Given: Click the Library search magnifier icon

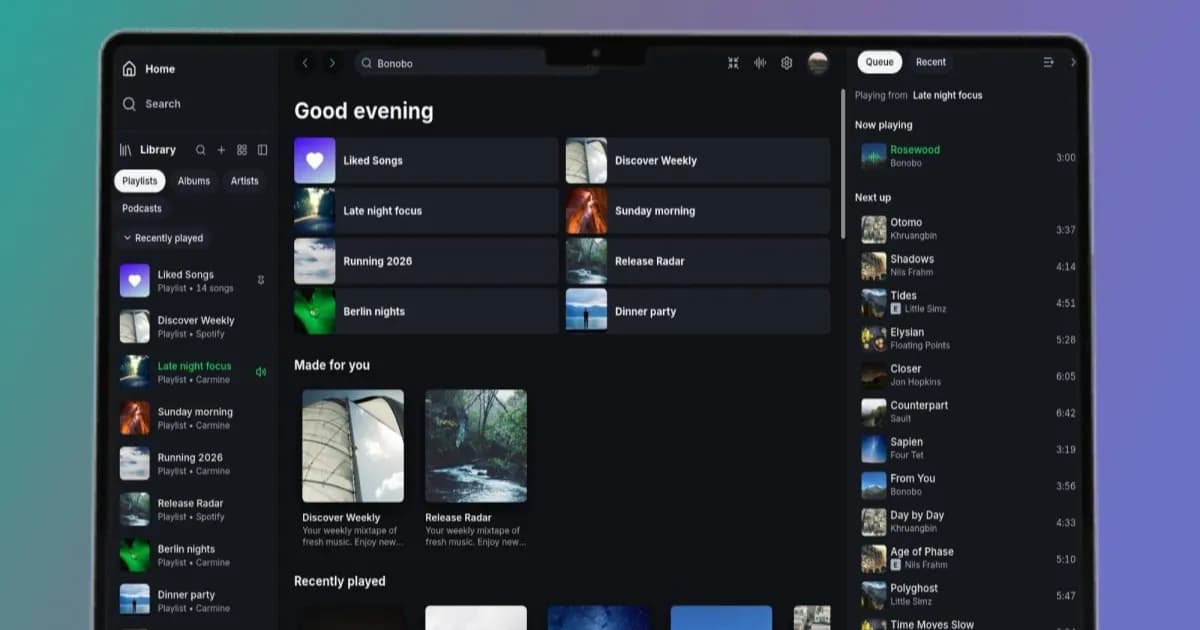Looking at the screenshot, I should point(200,150).
